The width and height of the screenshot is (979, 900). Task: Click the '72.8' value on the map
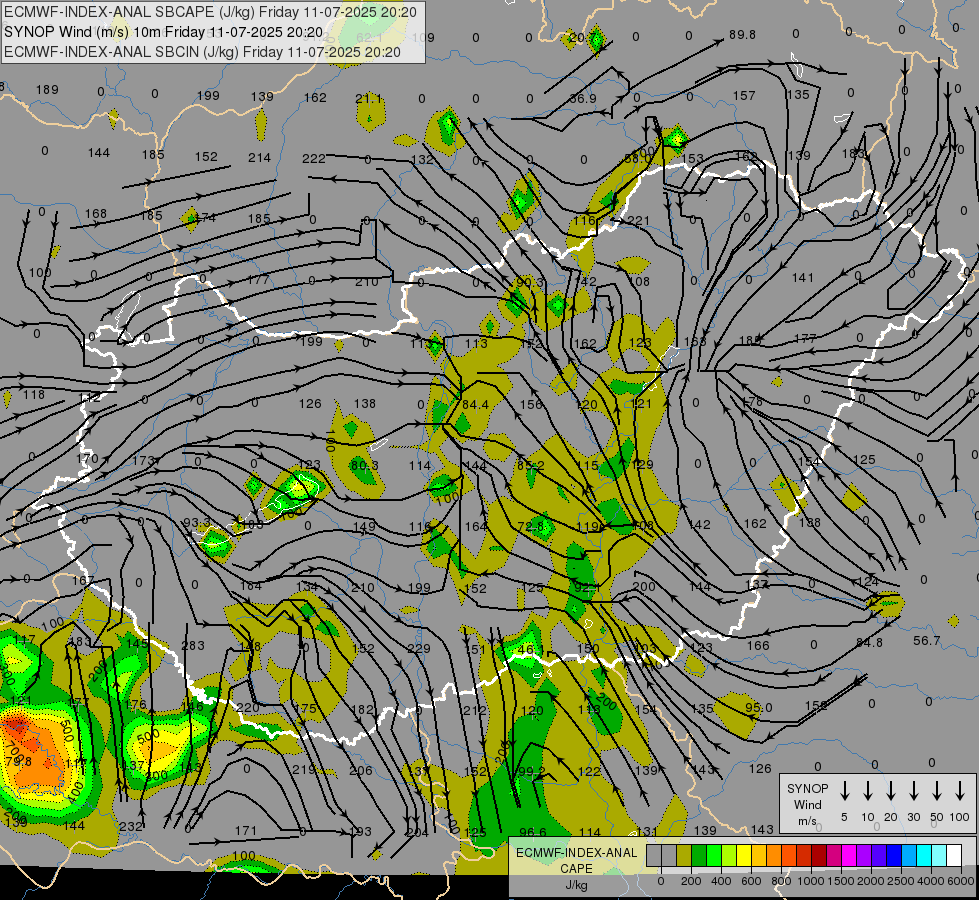tap(532, 527)
